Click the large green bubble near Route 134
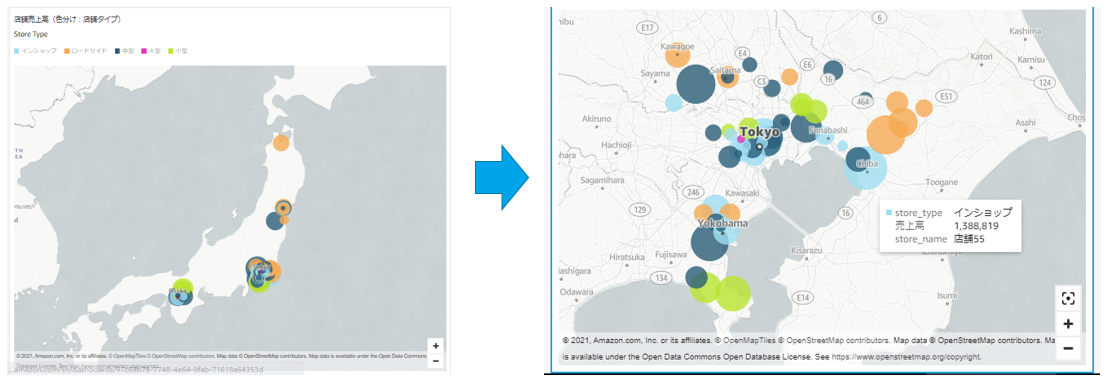1106x383 pixels. click(x=734, y=293)
